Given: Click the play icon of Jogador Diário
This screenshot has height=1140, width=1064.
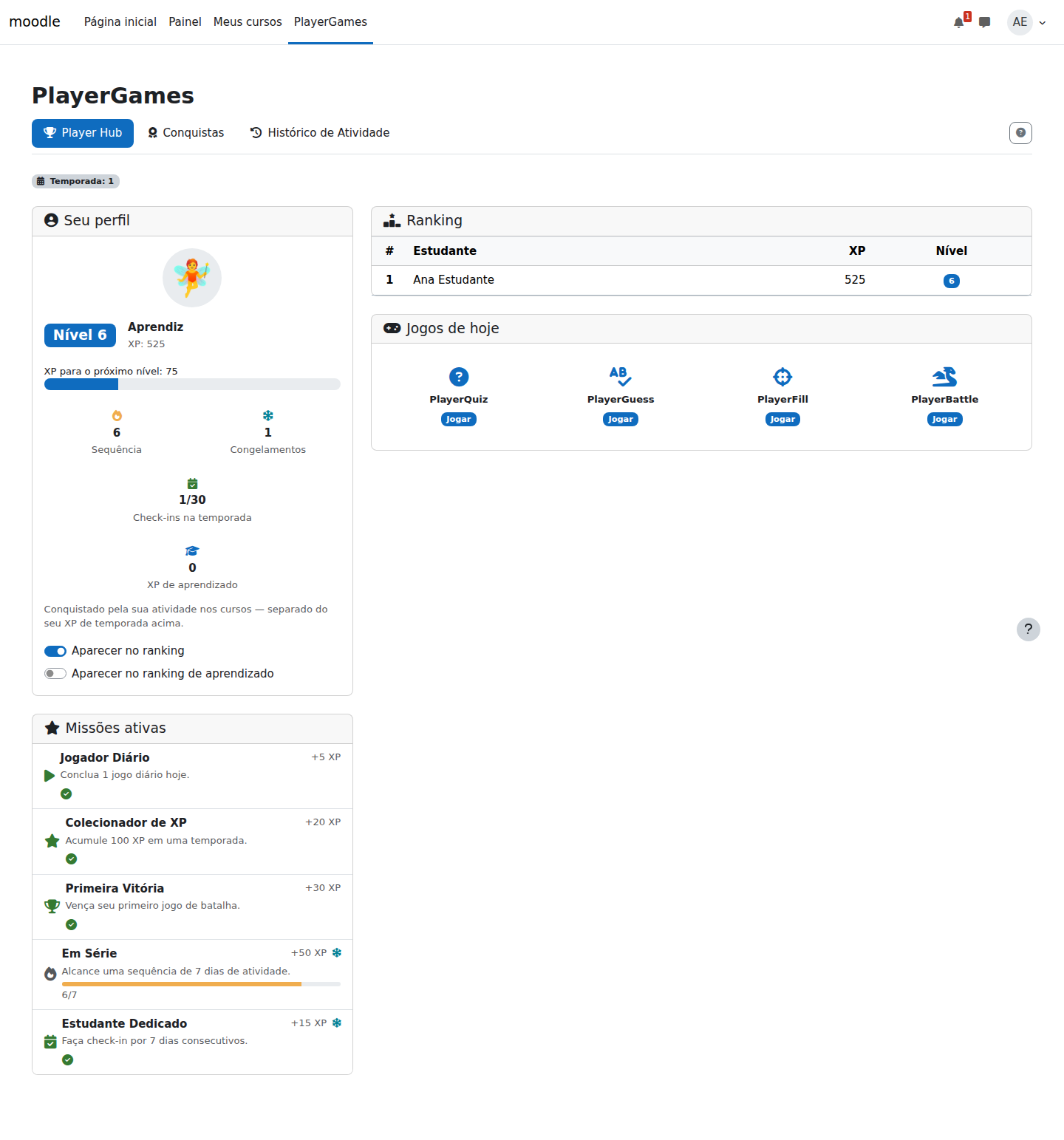Looking at the screenshot, I should click(x=50, y=776).
